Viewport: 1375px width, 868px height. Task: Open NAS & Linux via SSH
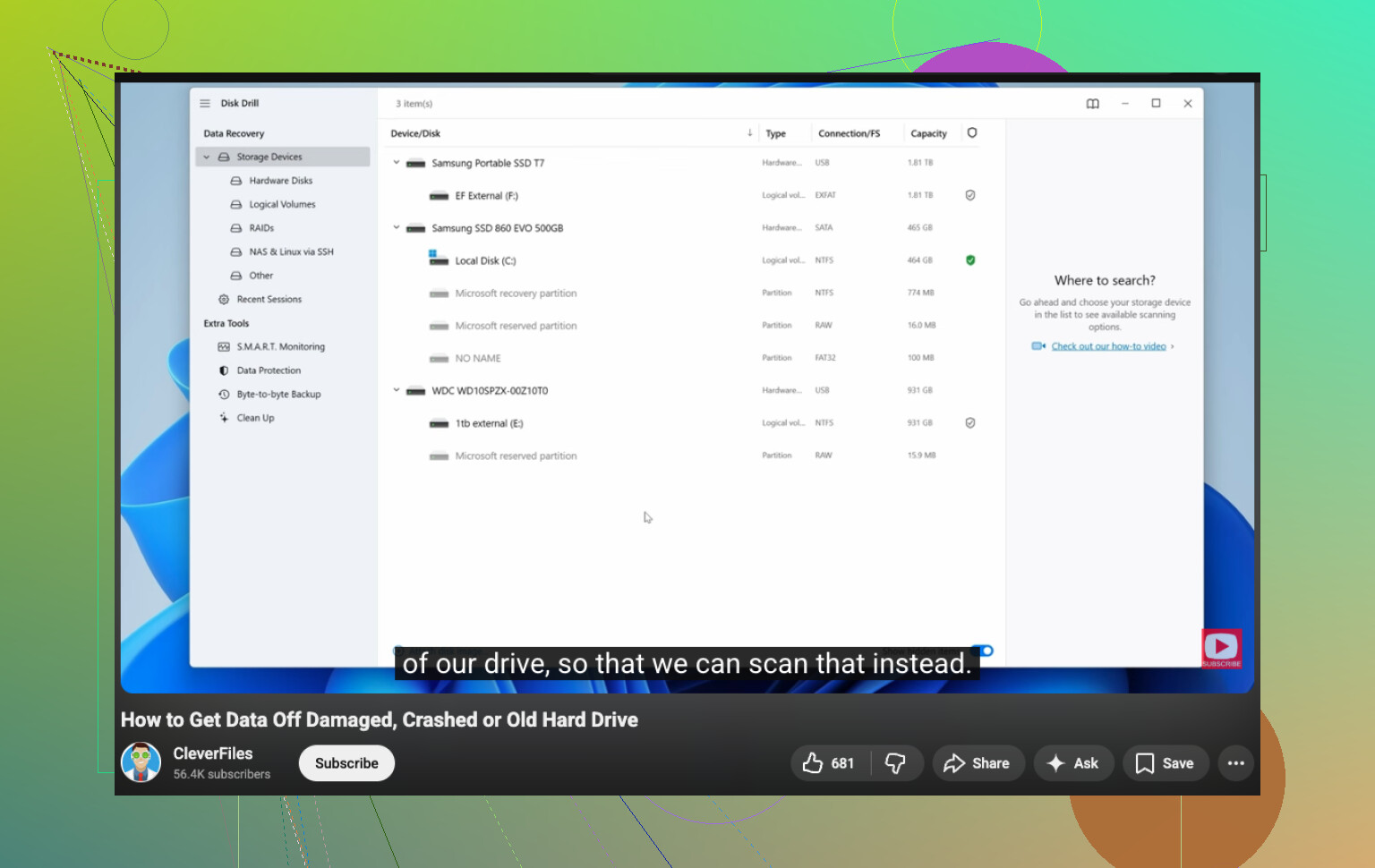291,252
